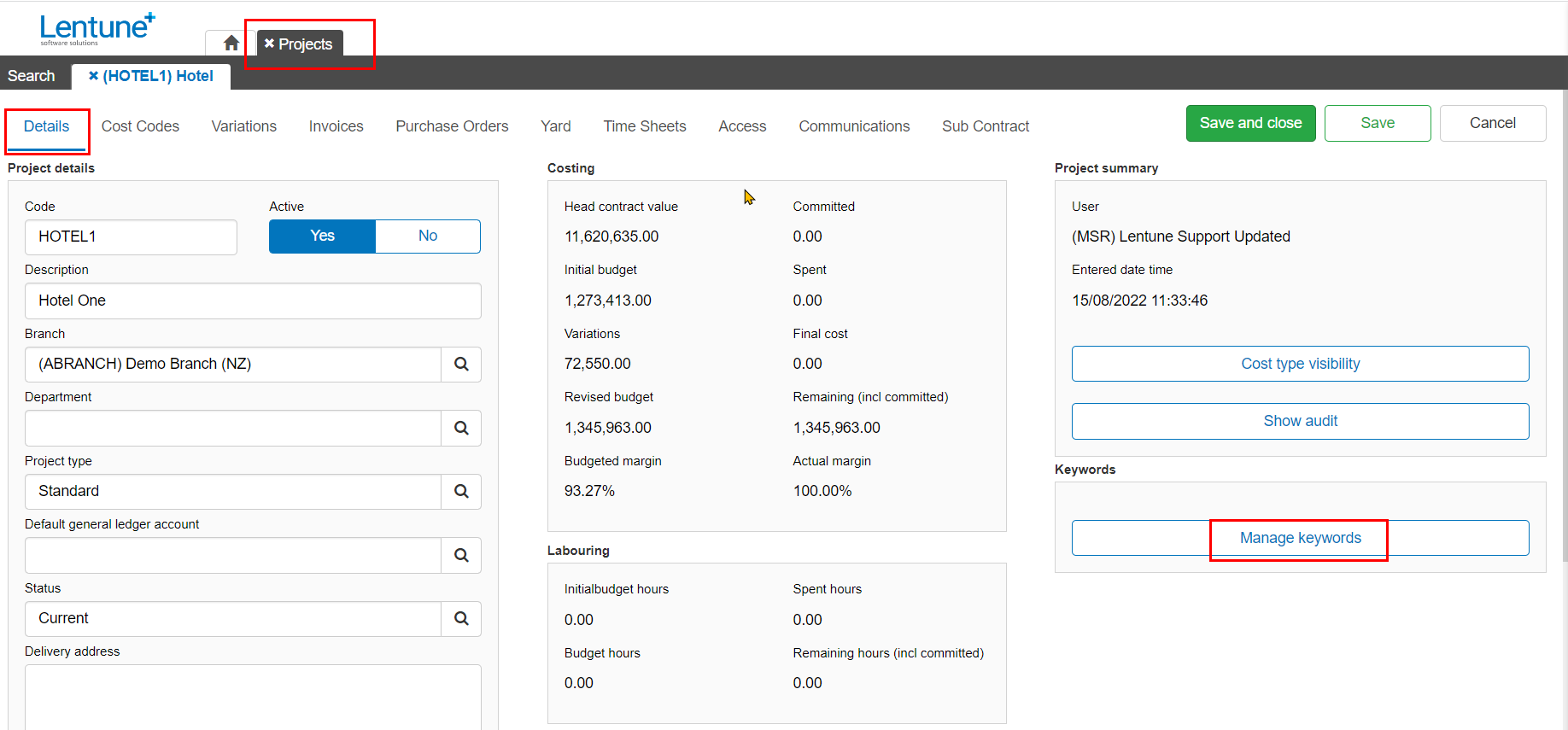Open the Sub Contract tab
This screenshot has height=730, width=1568.
pos(986,126)
